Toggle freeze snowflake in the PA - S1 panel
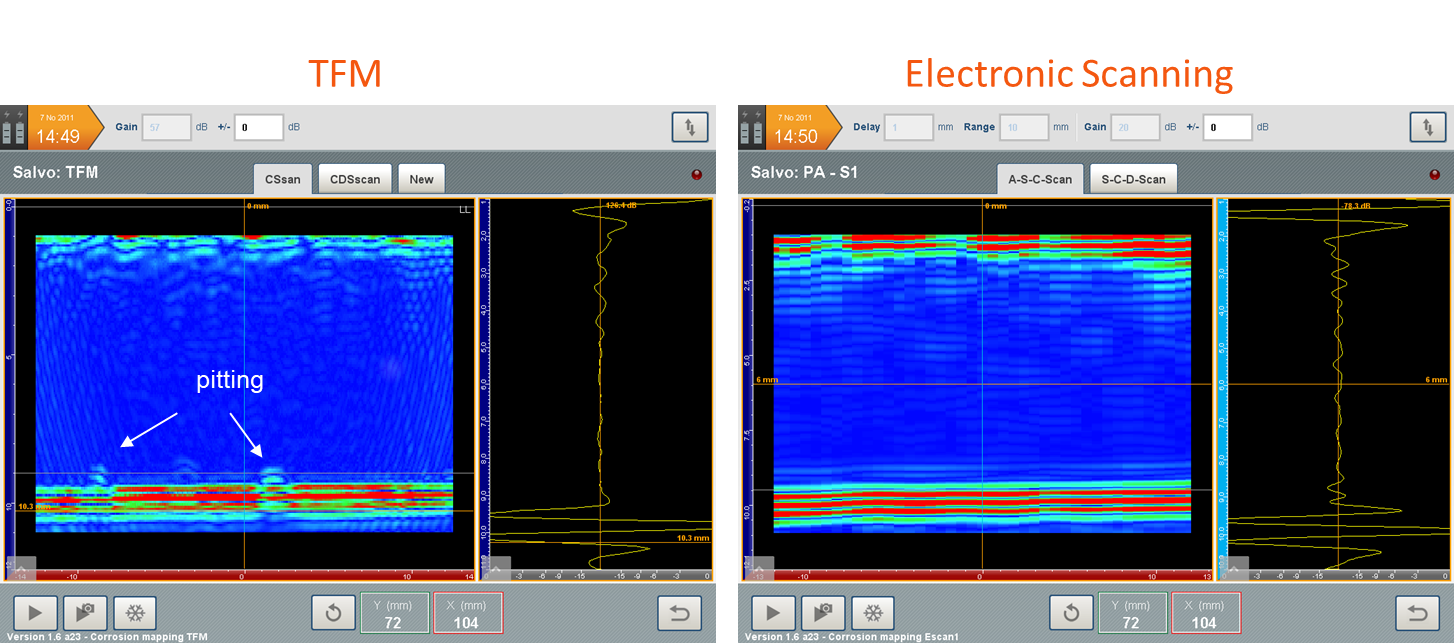The image size is (1454, 643). (873, 613)
